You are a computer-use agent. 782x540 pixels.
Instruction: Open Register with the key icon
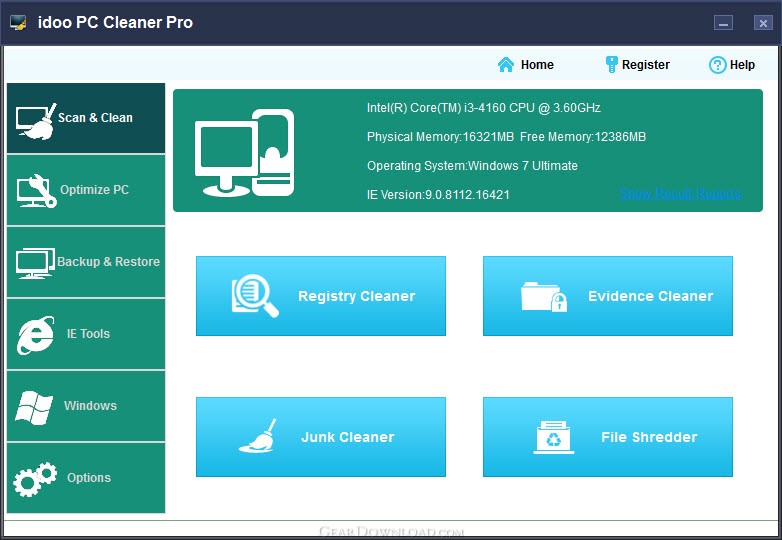pos(637,65)
